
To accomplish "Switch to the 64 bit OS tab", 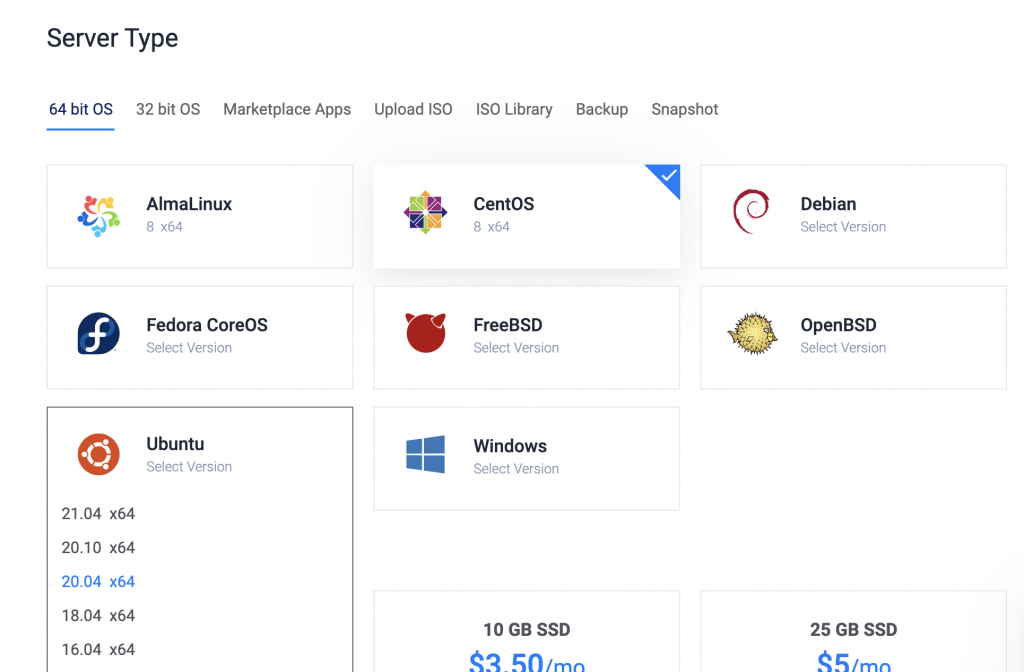I will tap(81, 109).
